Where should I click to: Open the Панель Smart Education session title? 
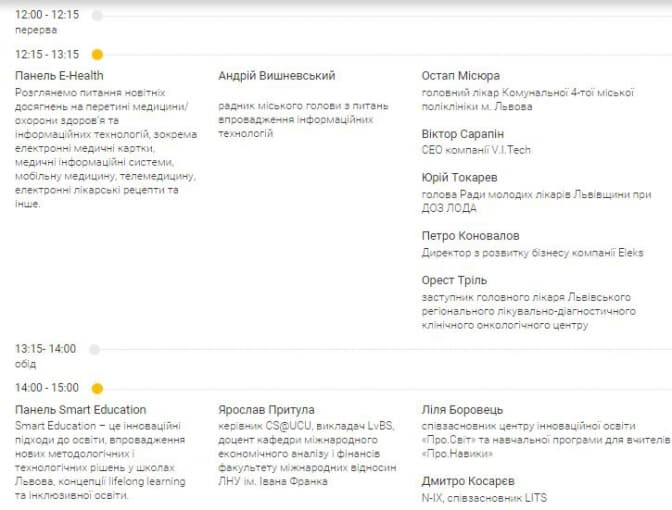[81, 410]
